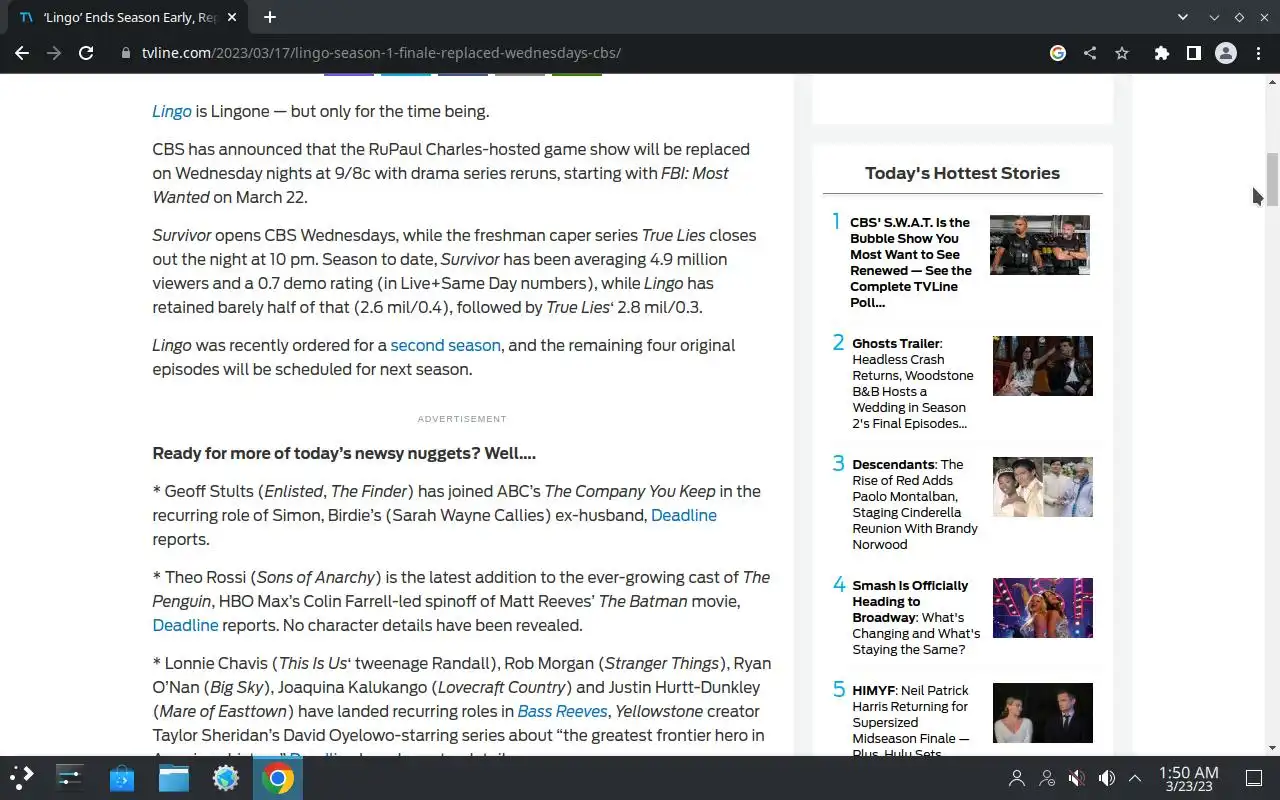Open the application launcher in taskbar

pyautogui.click(x=22, y=777)
